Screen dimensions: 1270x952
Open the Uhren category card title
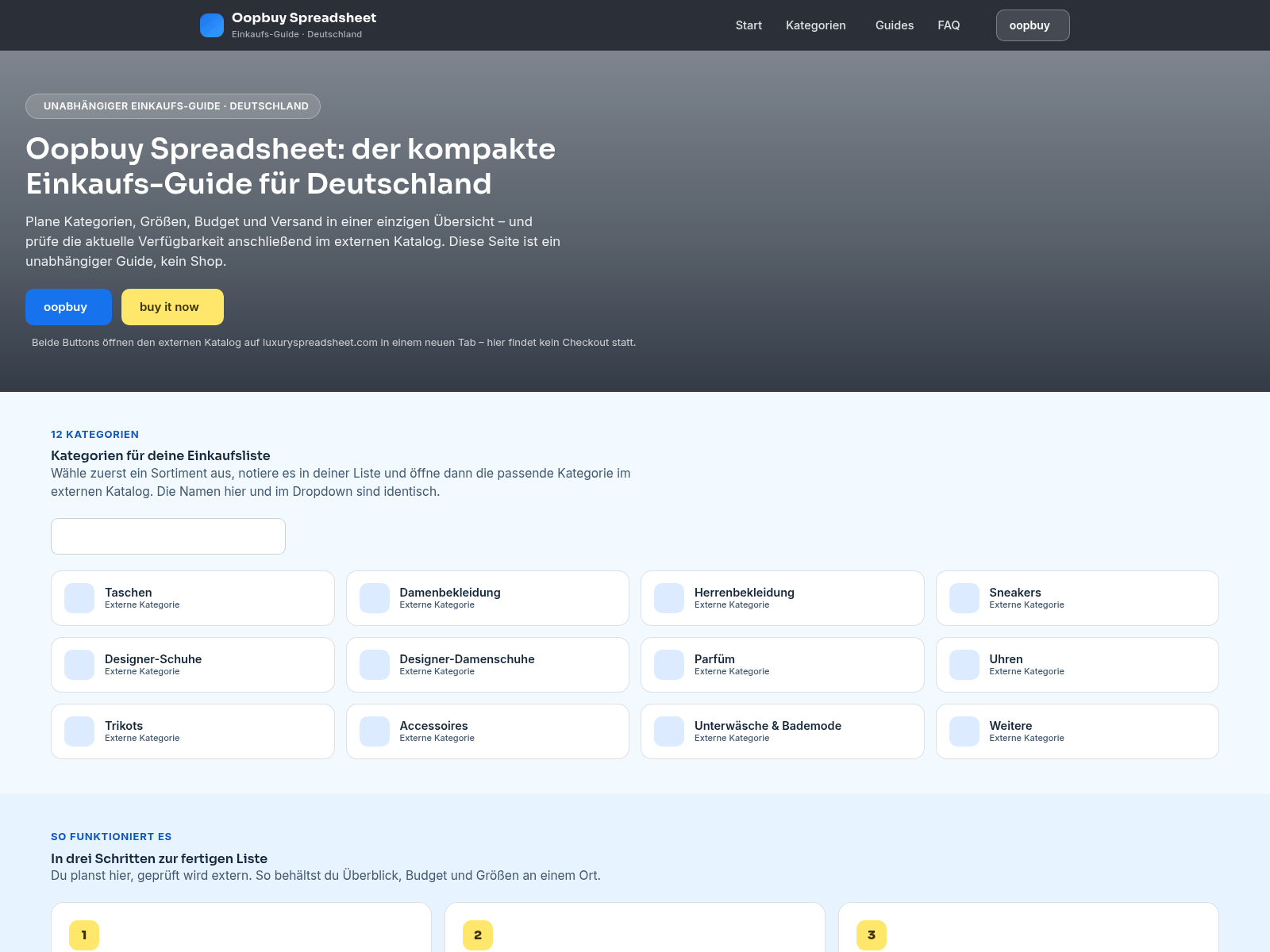(x=1006, y=659)
